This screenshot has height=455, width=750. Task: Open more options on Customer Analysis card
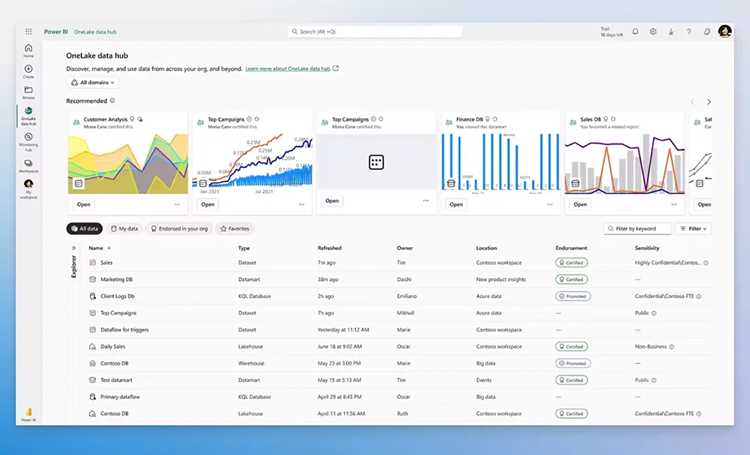(177, 204)
